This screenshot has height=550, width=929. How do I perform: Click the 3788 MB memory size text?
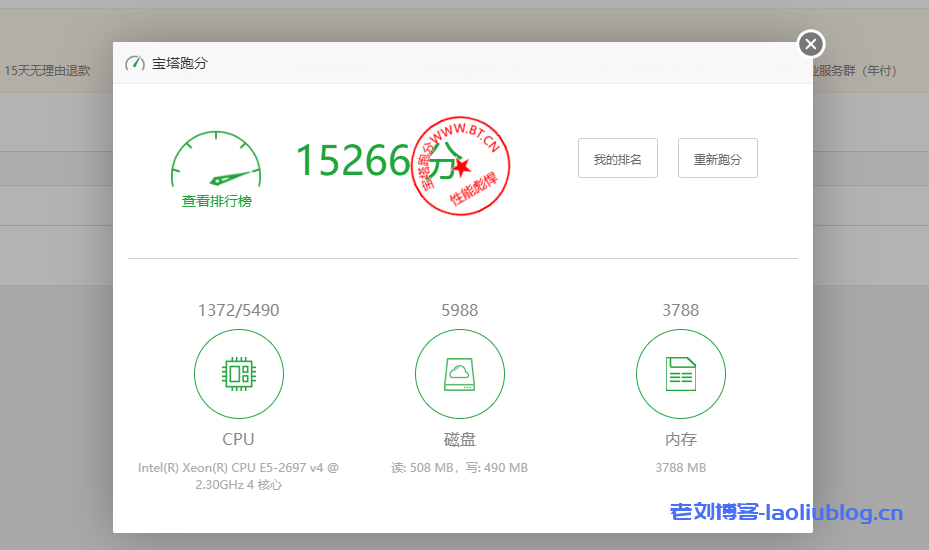pos(680,468)
